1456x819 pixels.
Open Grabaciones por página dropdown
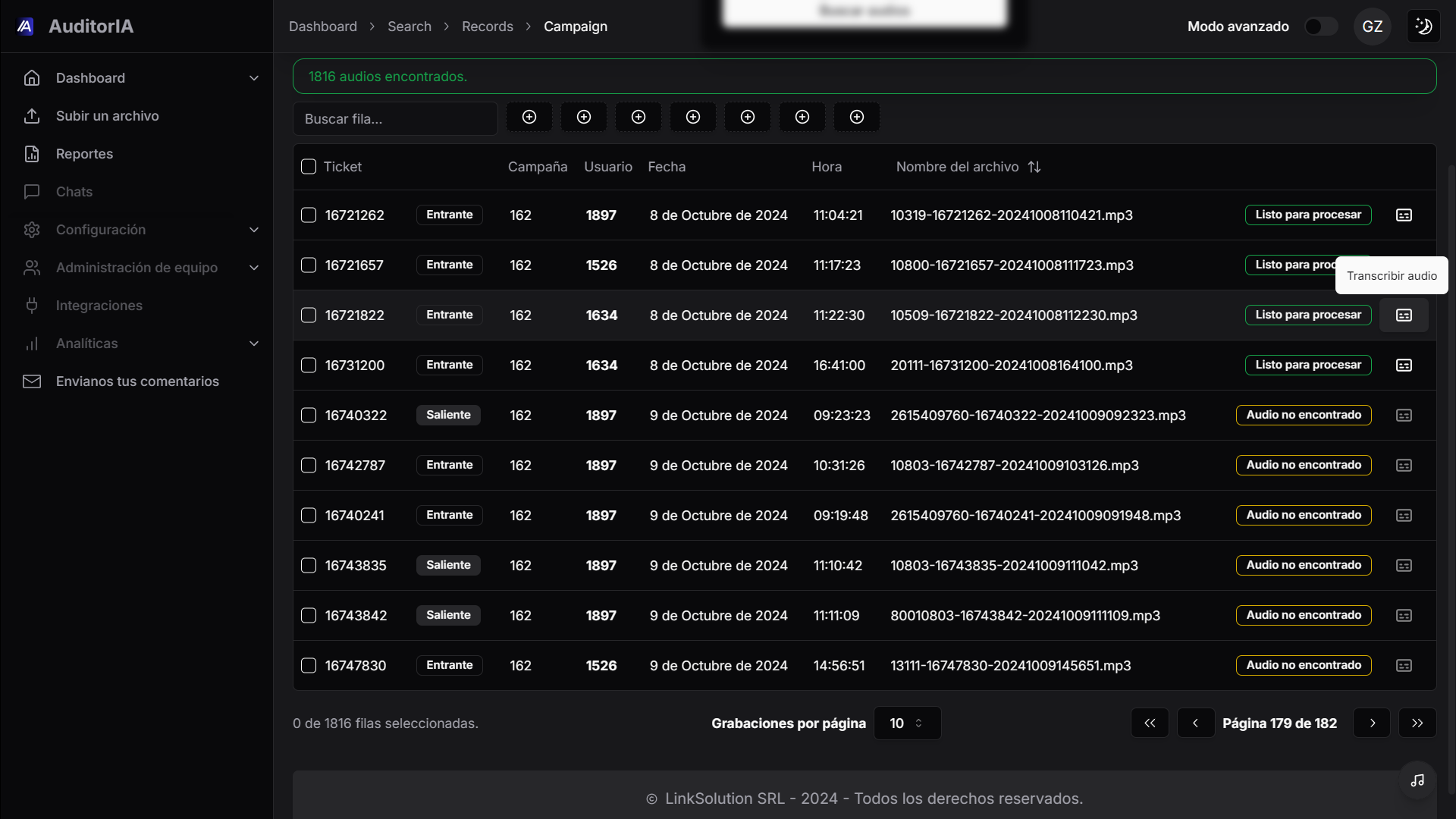[x=907, y=723]
